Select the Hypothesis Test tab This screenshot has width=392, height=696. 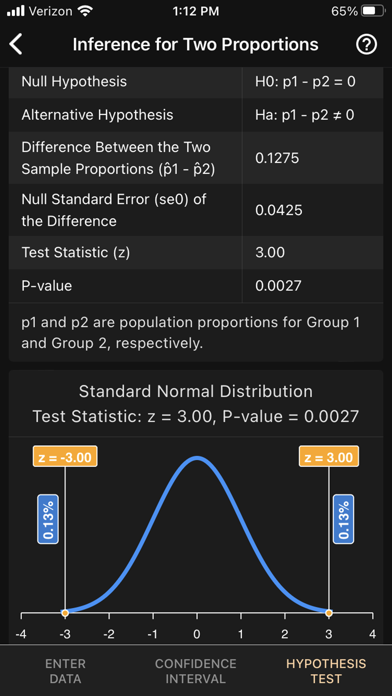(x=326, y=671)
